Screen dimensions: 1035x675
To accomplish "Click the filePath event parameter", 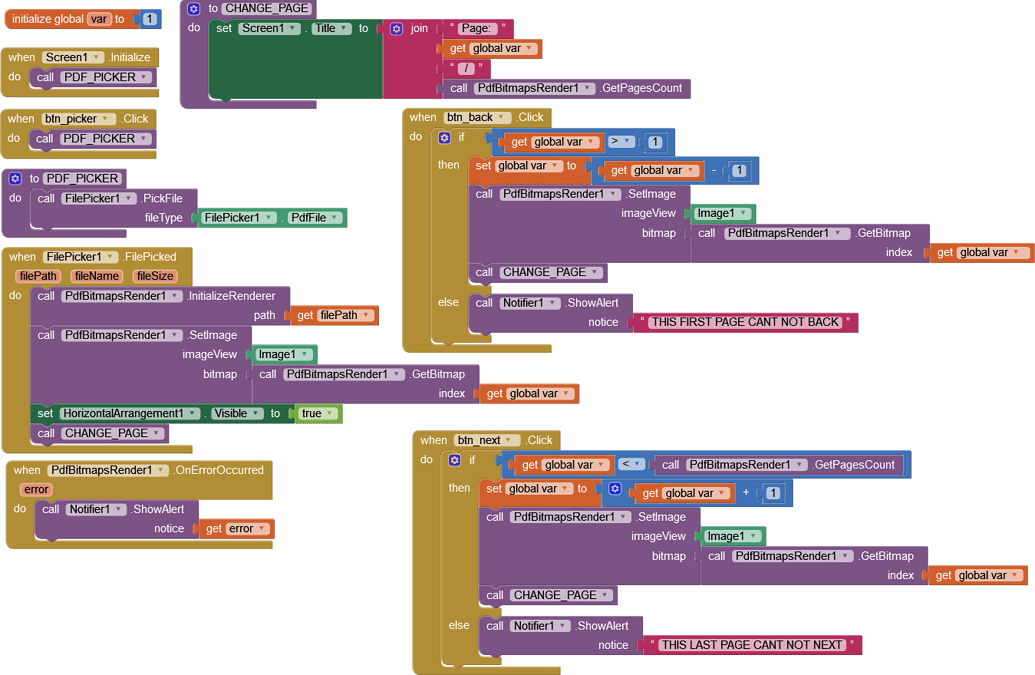I will pyautogui.click(x=39, y=276).
